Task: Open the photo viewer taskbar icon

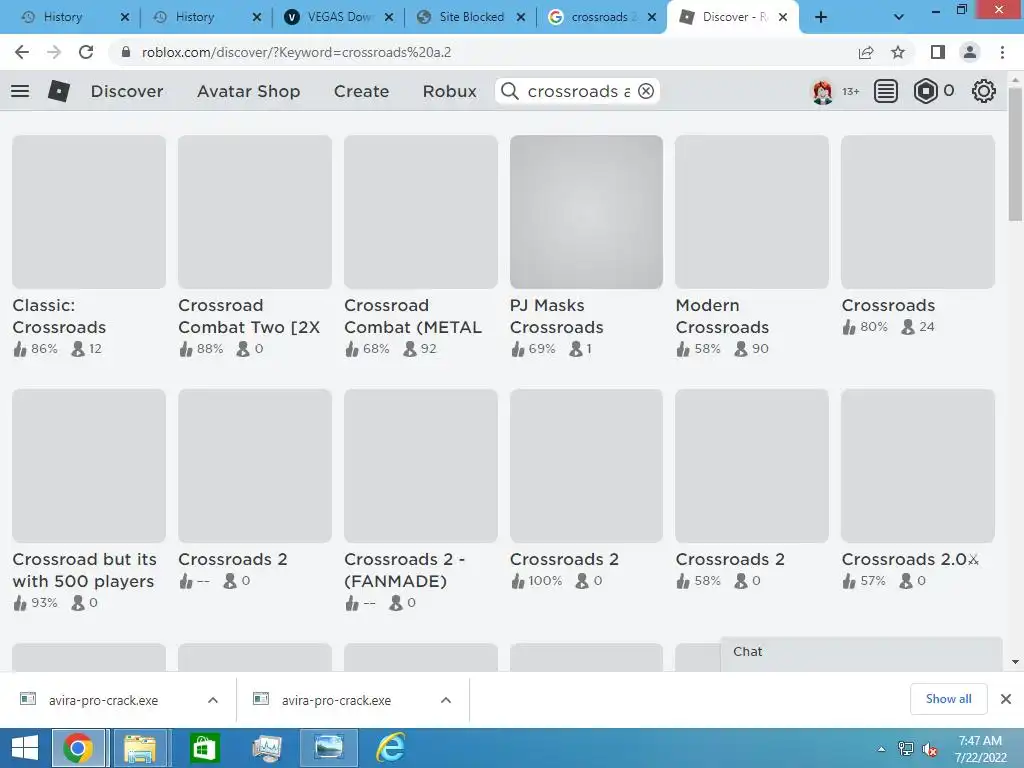Action: (328, 748)
